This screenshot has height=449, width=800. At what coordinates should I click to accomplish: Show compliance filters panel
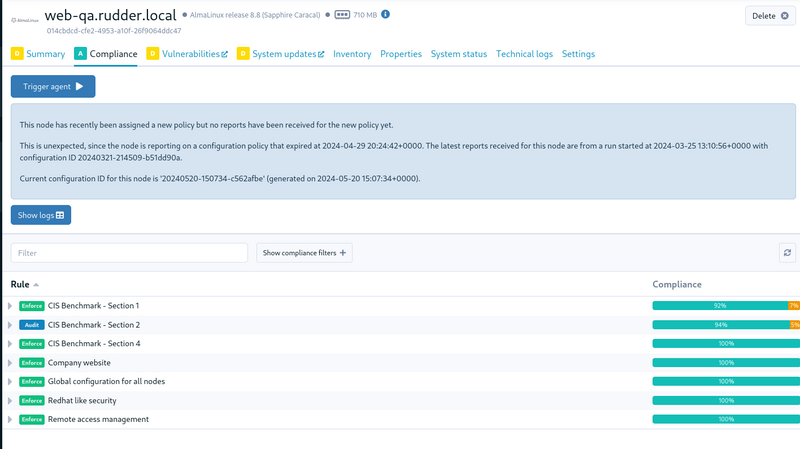(304, 253)
